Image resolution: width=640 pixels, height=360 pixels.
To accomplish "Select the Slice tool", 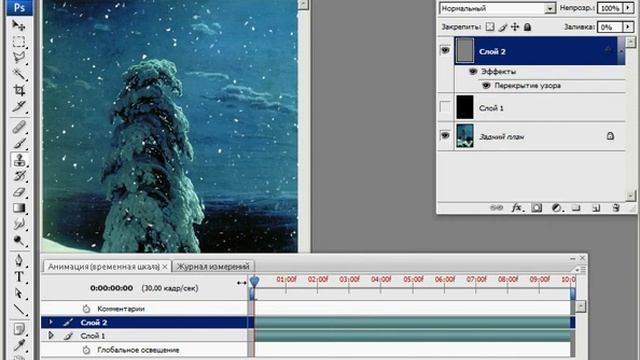I will coord(19,106).
